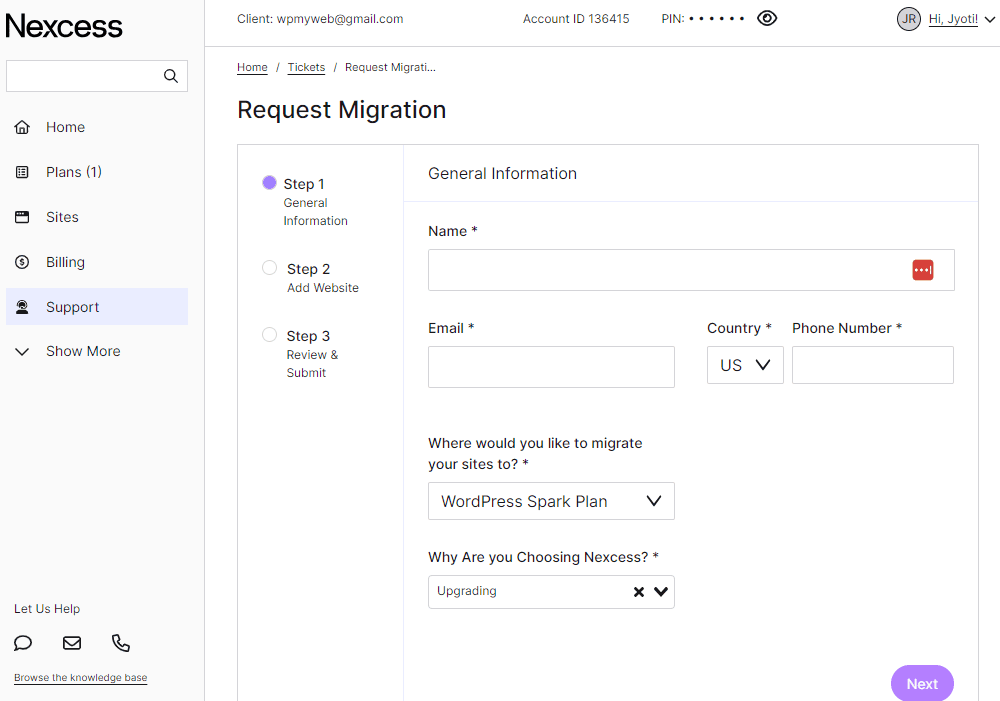Select the Step 2 circle indicator
Screen dimensions: 1000x701
tap(268, 267)
